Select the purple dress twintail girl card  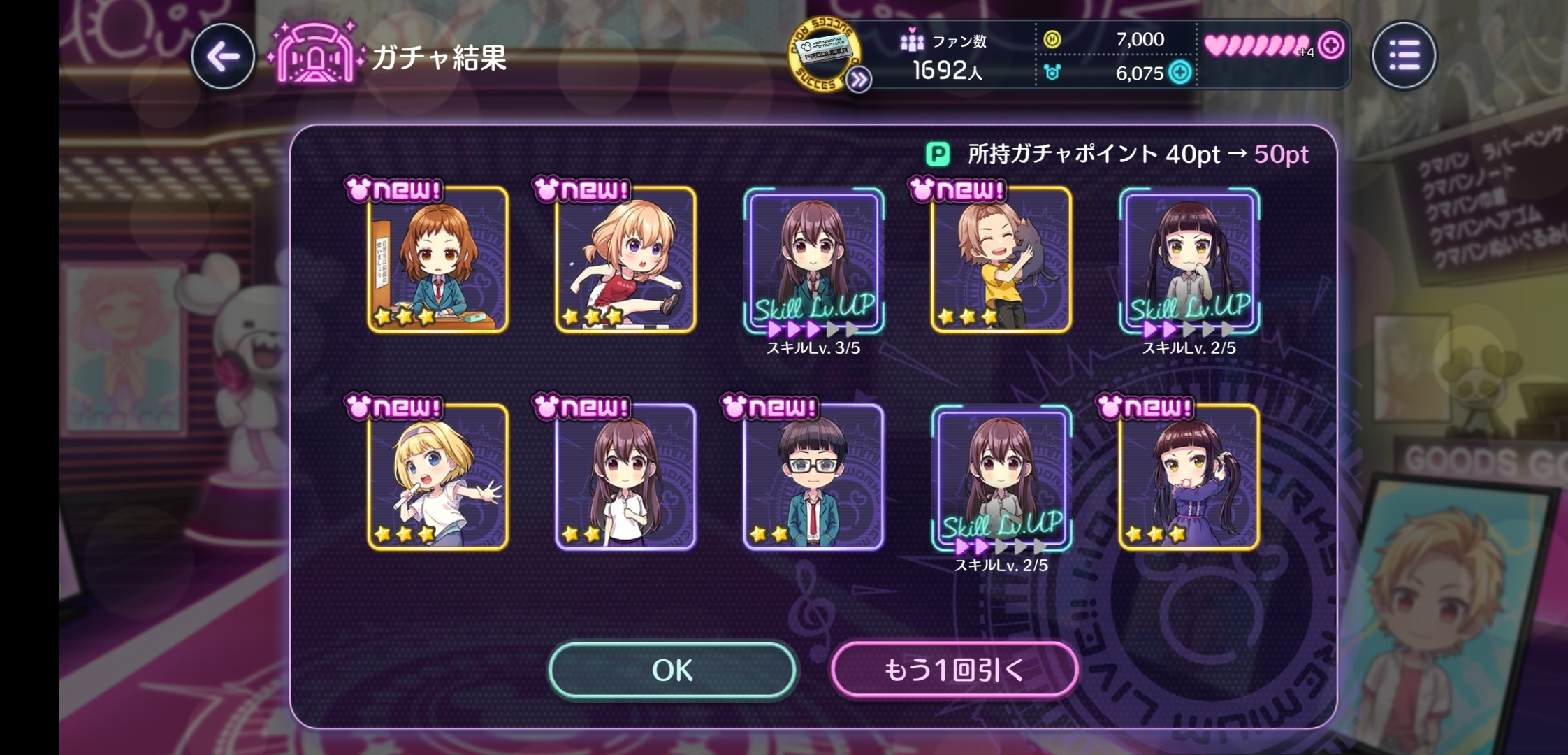point(1189,477)
